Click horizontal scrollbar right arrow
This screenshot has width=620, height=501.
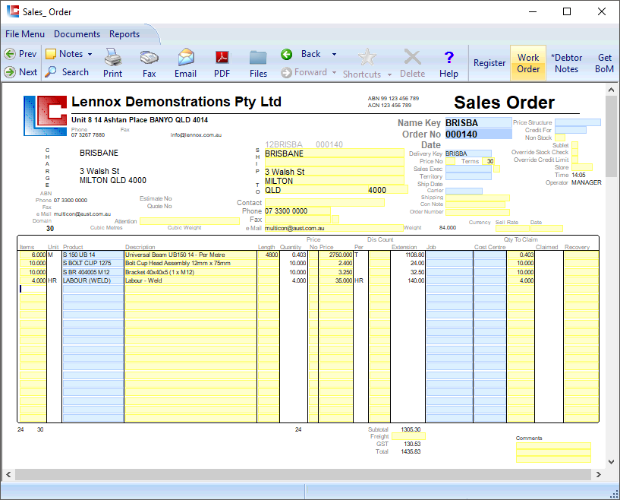tap(599, 475)
